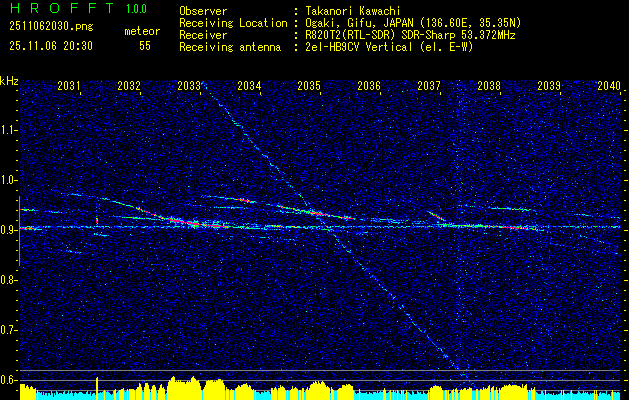Click the 0.9 kHz frequency label

pos(8,230)
